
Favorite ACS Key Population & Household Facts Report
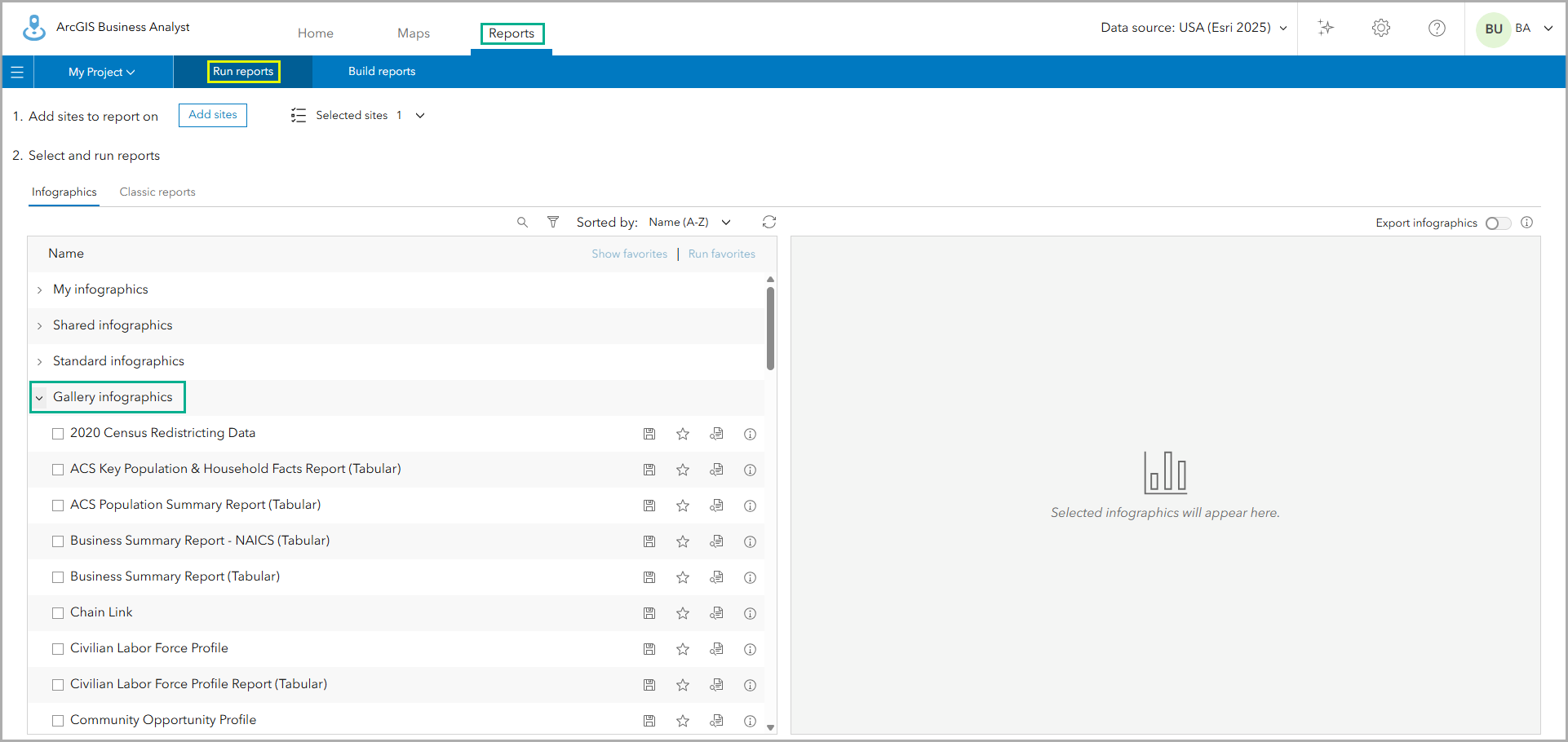683,470
